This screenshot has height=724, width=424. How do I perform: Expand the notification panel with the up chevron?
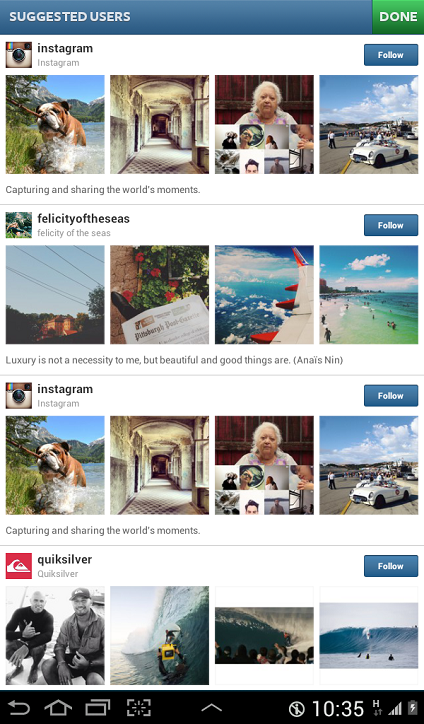point(212,708)
